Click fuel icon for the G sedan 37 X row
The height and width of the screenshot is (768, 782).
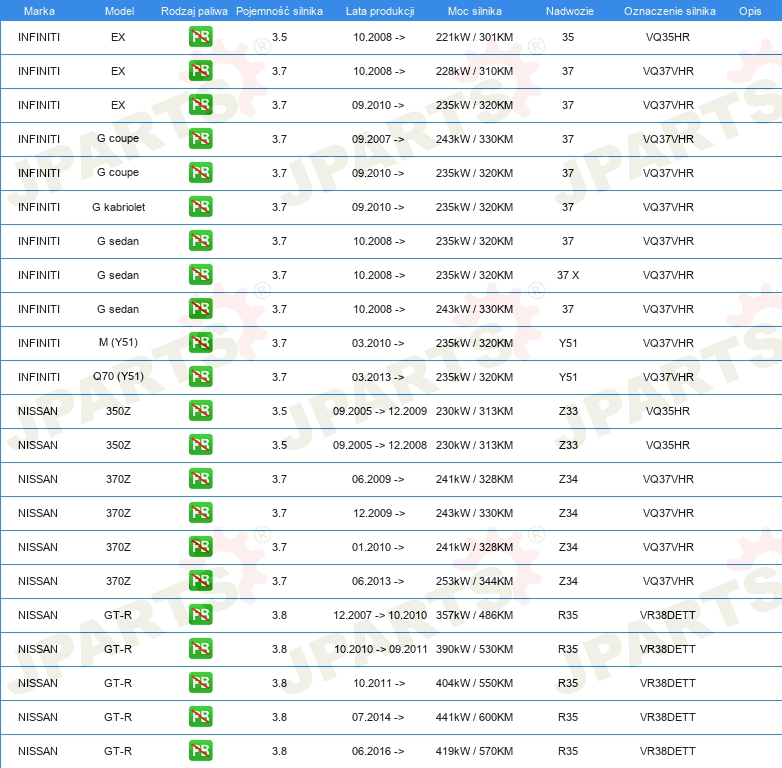pos(200,275)
